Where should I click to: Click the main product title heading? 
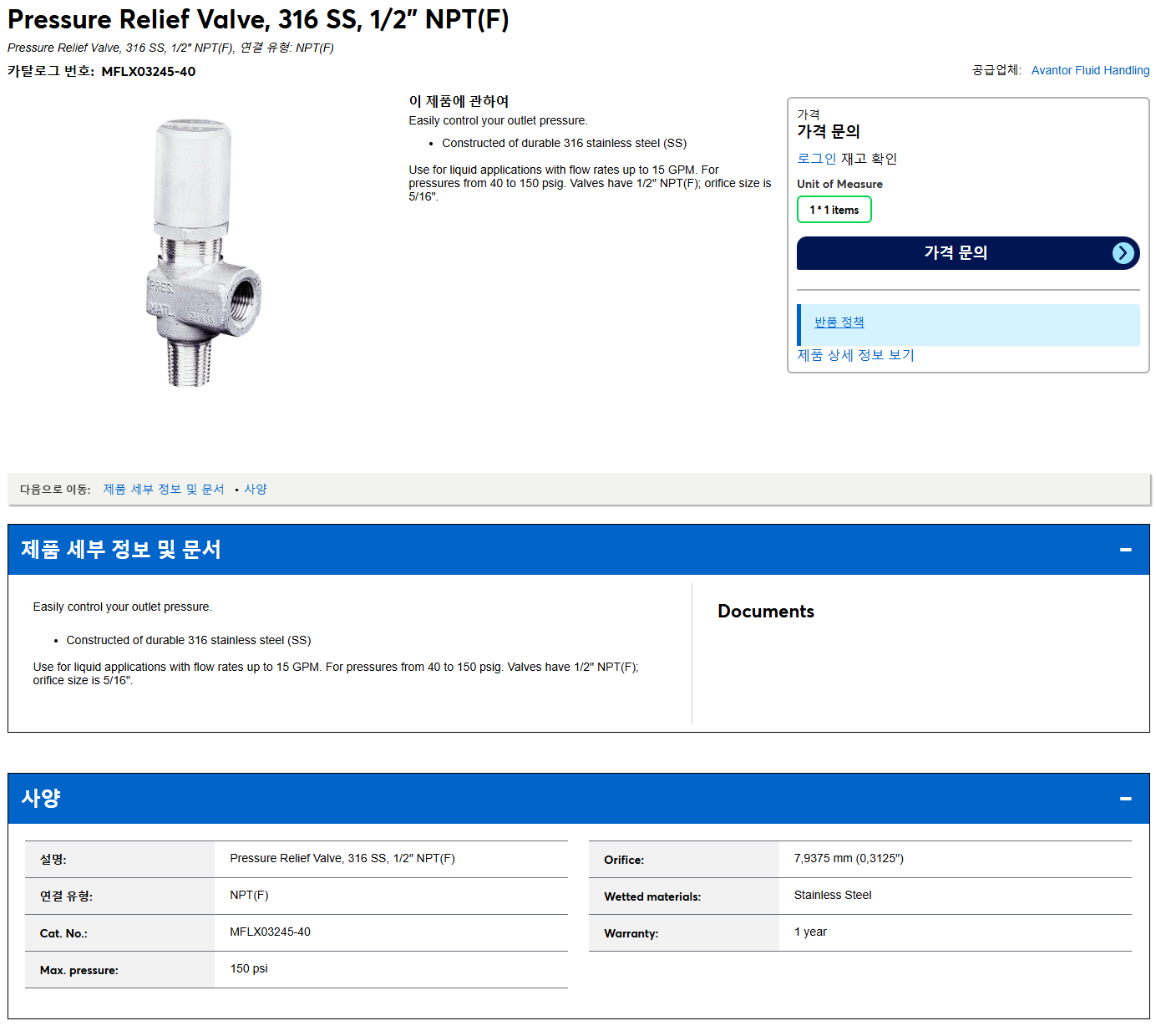click(x=258, y=19)
